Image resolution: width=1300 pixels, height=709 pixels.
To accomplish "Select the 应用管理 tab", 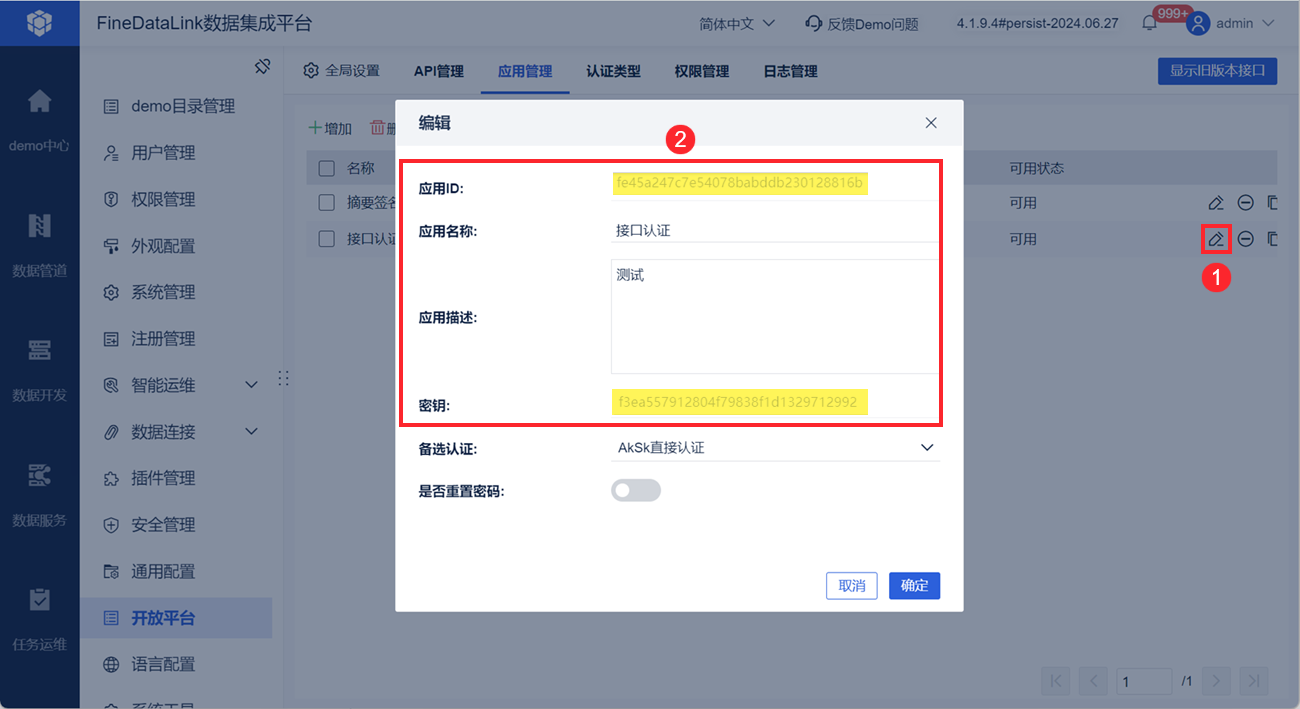I will [525, 71].
